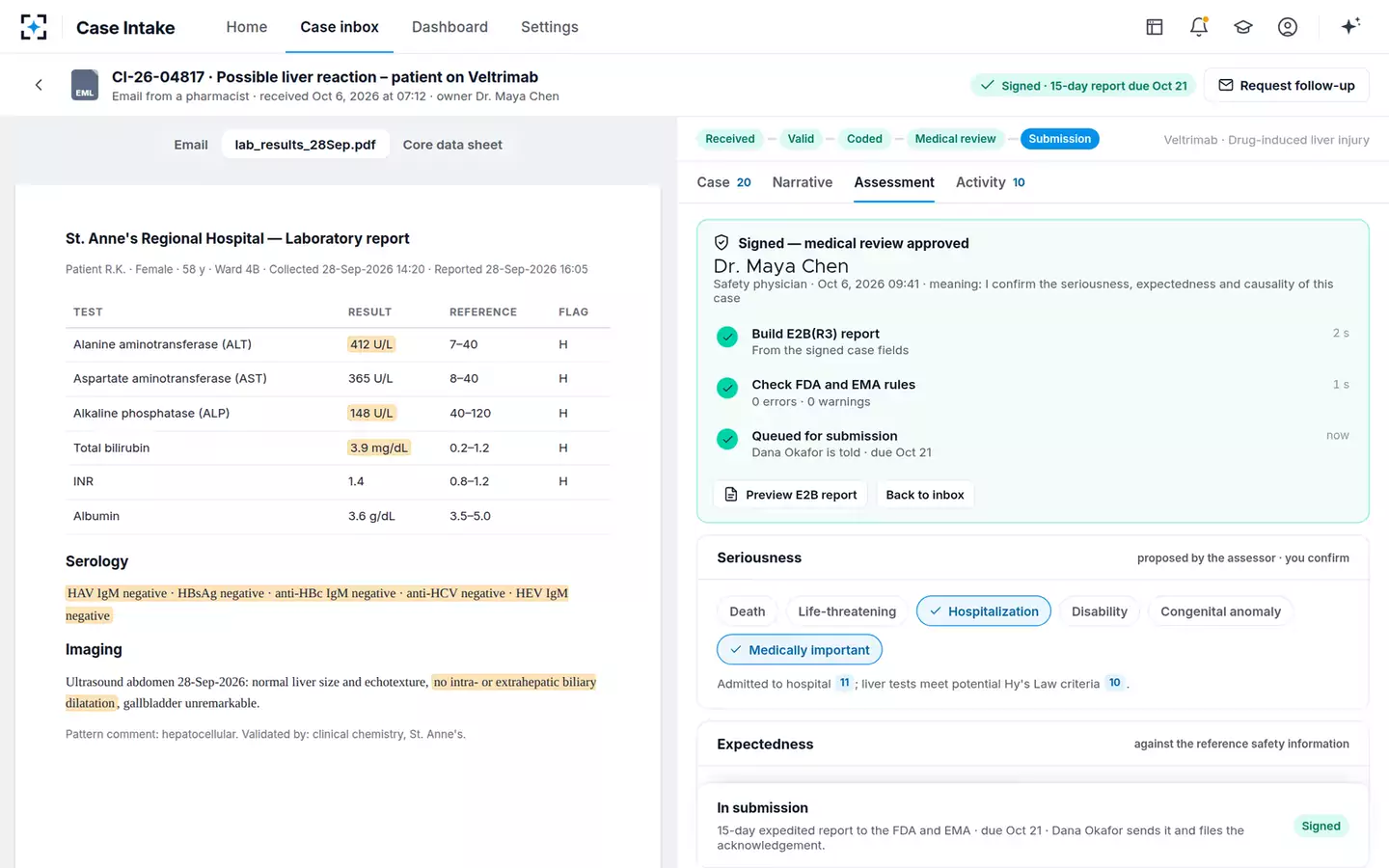Image resolution: width=1389 pixels, height=868 pixels.
Task: Switch to the Core data sheet tab
Action: point(452,145)
